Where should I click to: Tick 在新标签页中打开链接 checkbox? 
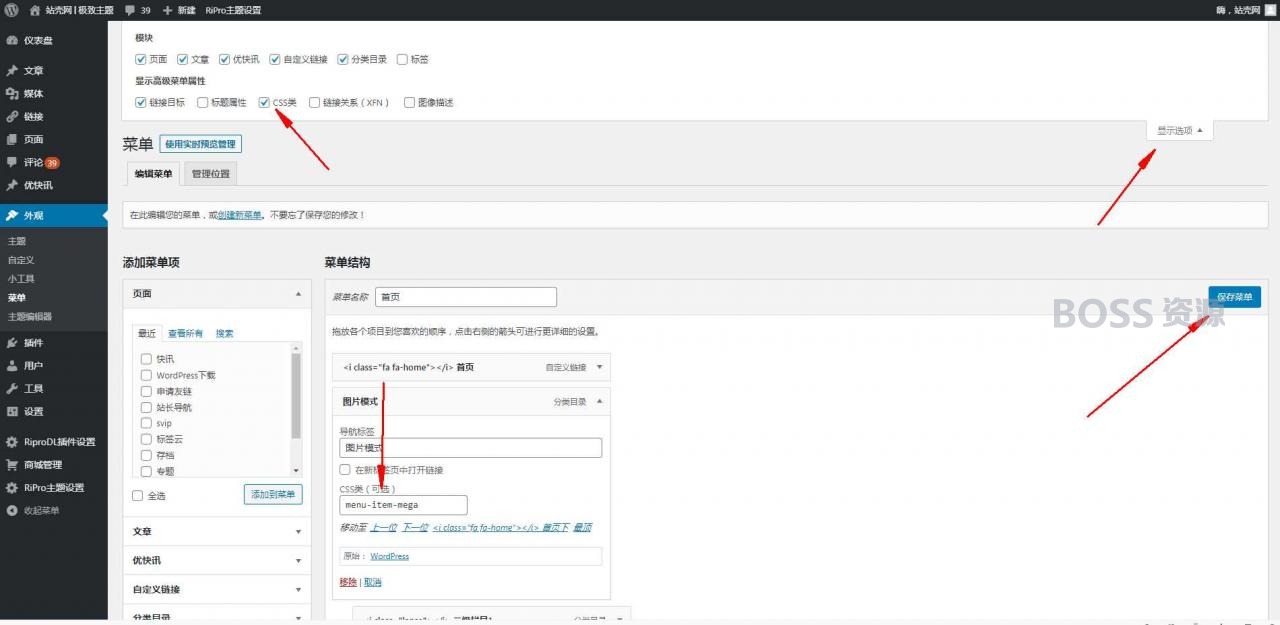(x=345, y=469)
